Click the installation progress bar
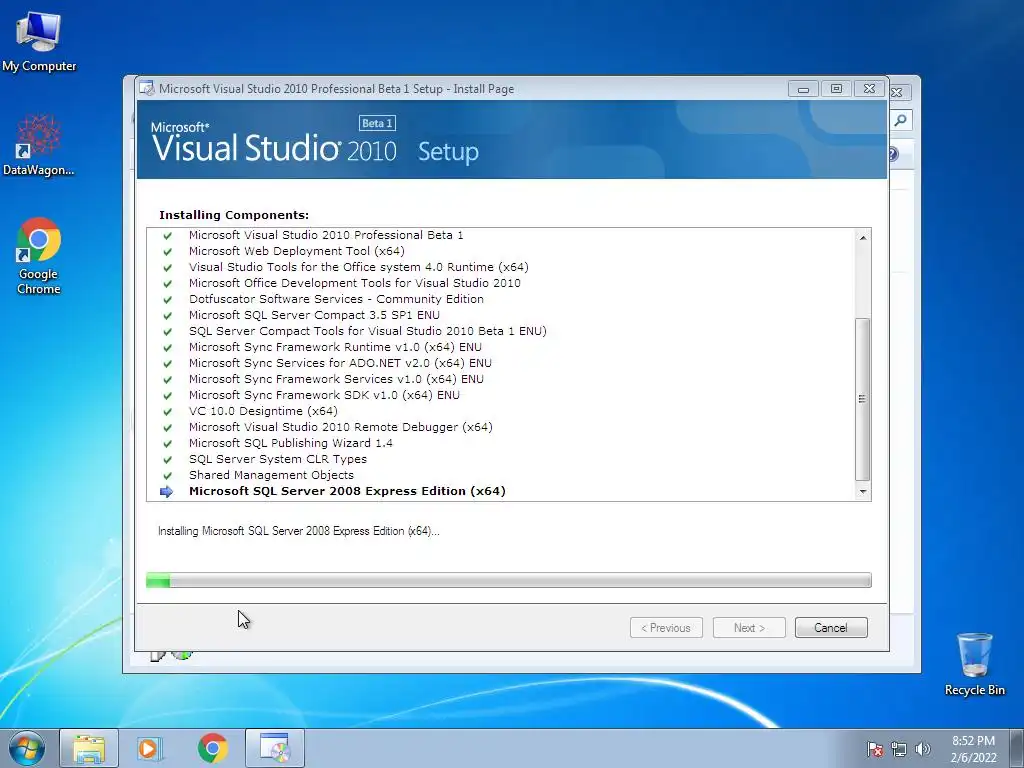 pos(509,580)
